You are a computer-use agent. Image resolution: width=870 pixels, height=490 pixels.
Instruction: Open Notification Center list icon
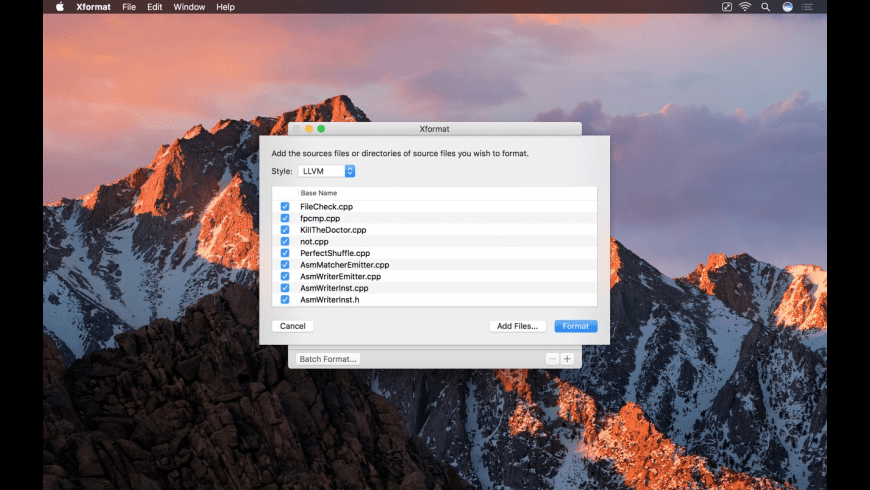[807, 7]
